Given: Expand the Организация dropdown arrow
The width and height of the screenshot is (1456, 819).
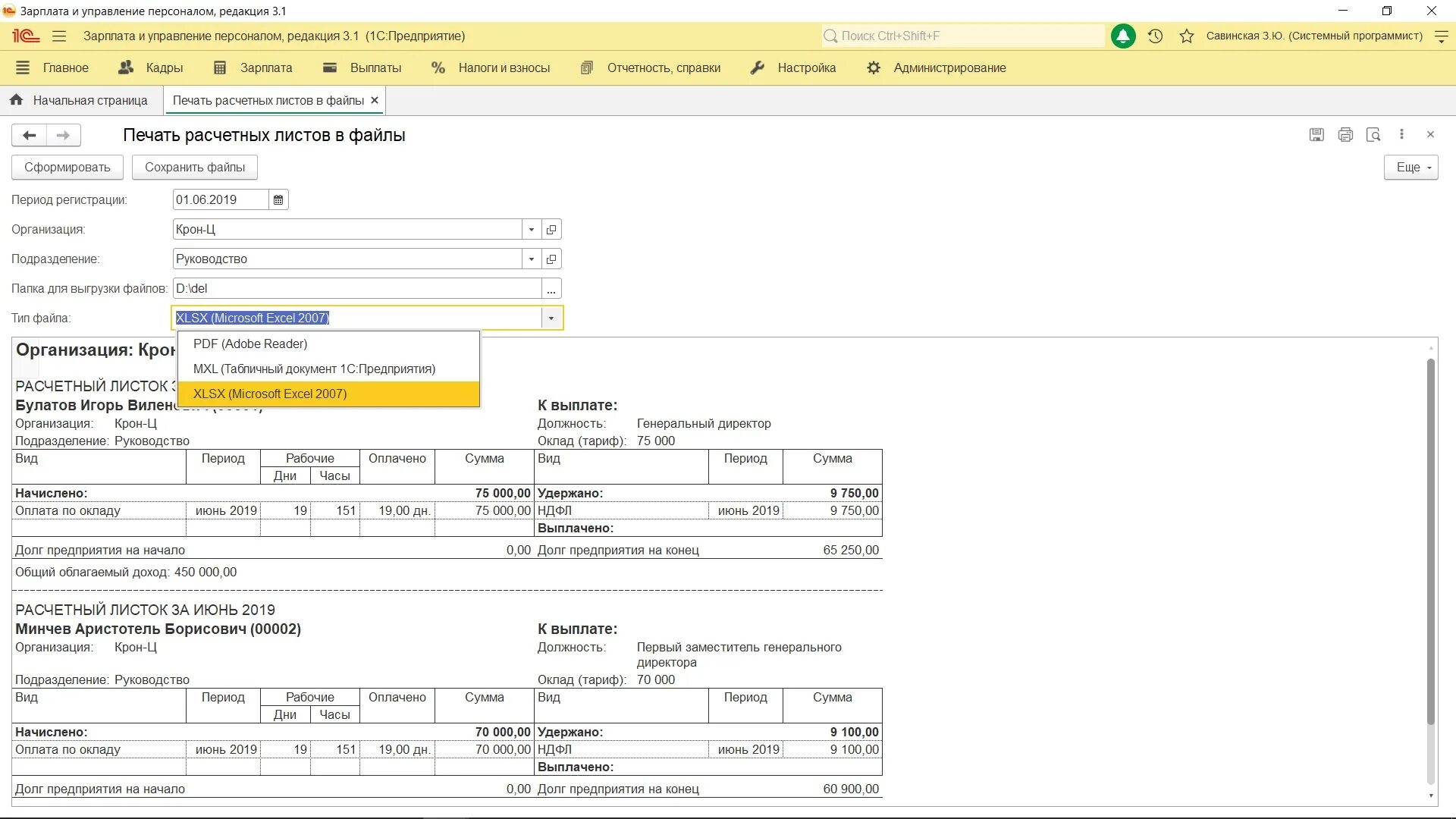Looking at the screenshot, I should point(532,230).
